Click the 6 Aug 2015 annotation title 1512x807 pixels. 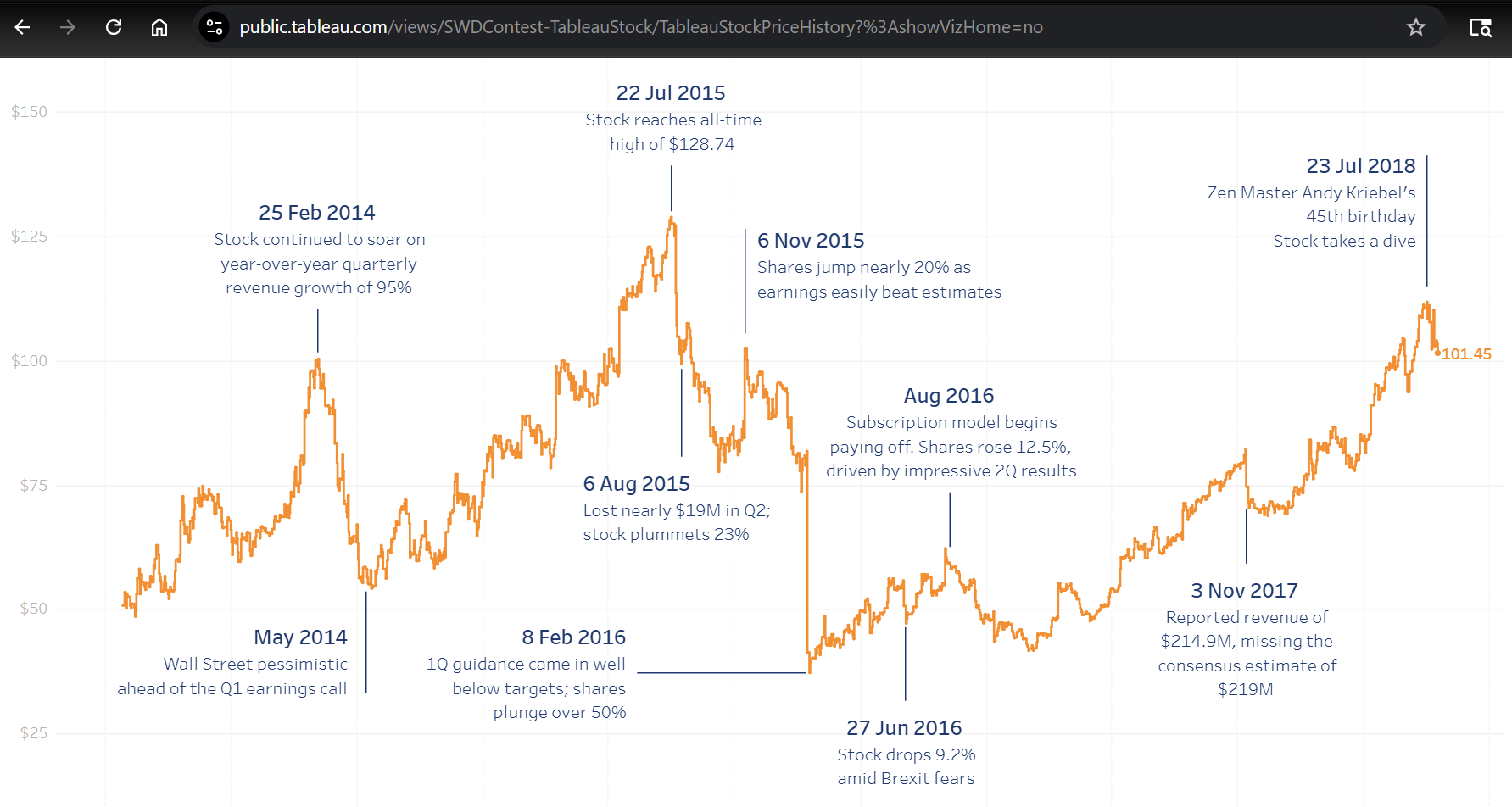pos(636,484)
